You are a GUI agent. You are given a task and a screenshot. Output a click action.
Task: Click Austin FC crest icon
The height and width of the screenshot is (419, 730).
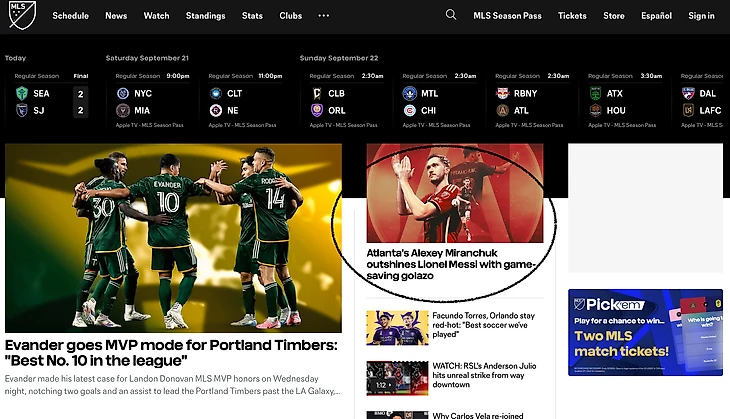tap(595, 93)
